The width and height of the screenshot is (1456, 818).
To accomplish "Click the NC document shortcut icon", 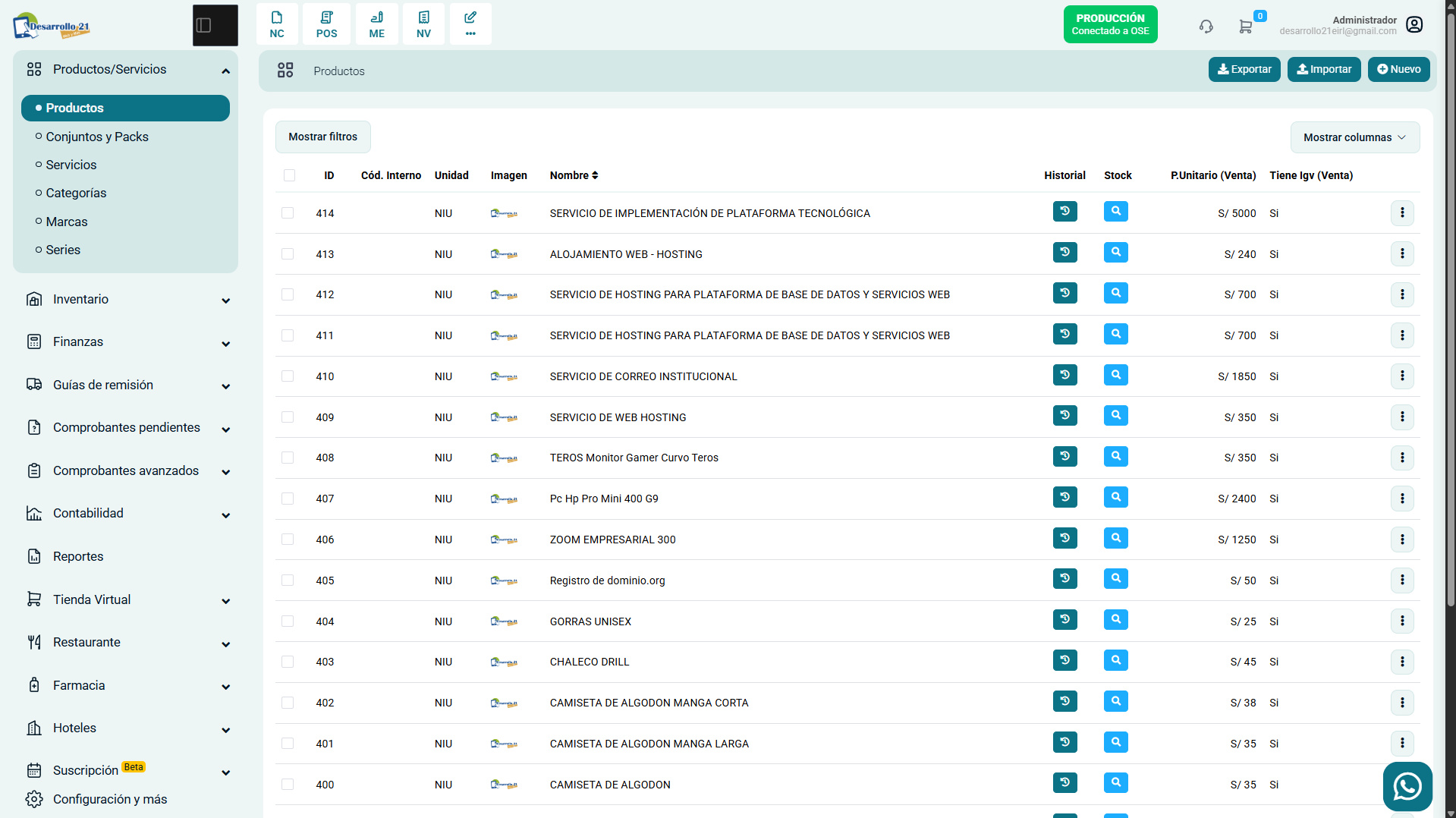I will (x=277, y=24).
